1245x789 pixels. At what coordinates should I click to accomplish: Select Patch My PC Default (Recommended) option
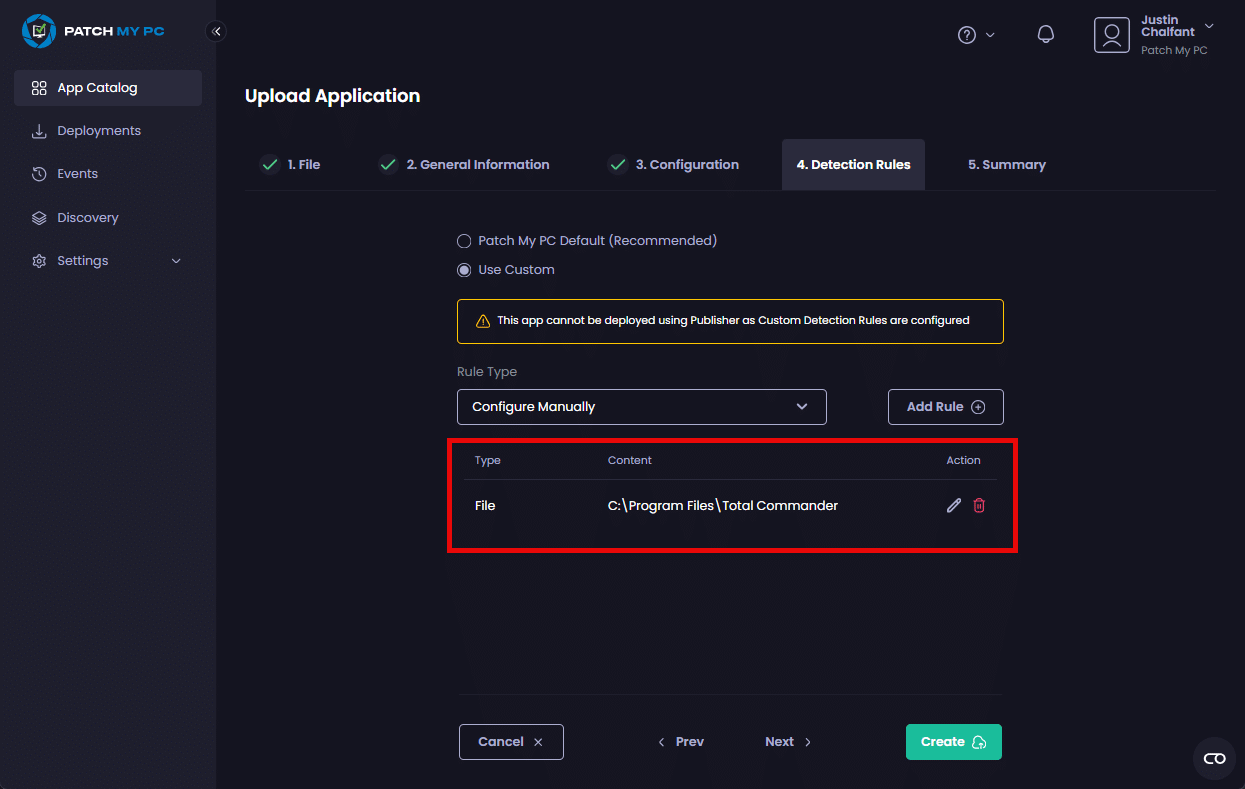pos(464,241)
